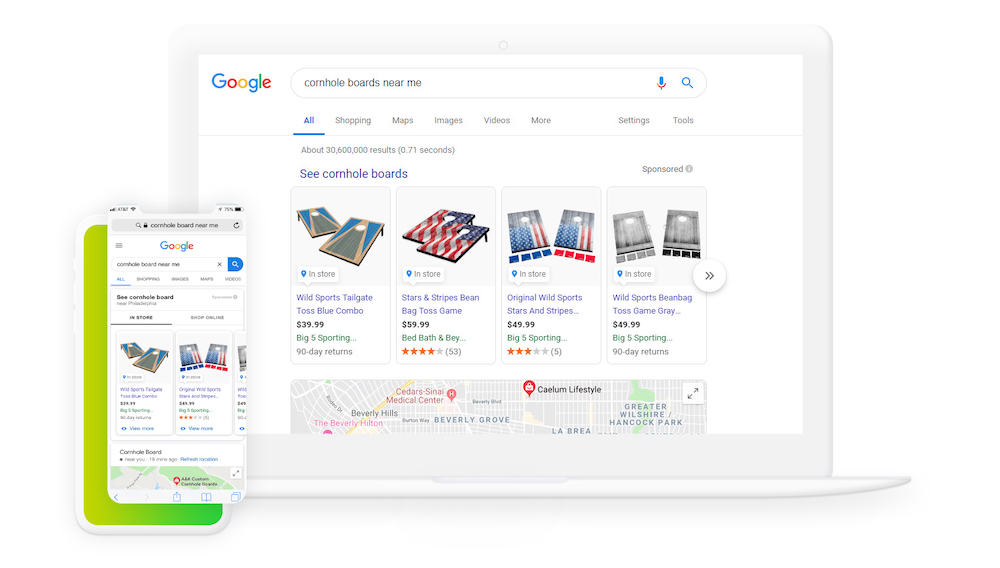This screenshot has height=568, width=1000.
Task: Switch to the Maps tab on the laptop
Action: (x=402, y=120)
